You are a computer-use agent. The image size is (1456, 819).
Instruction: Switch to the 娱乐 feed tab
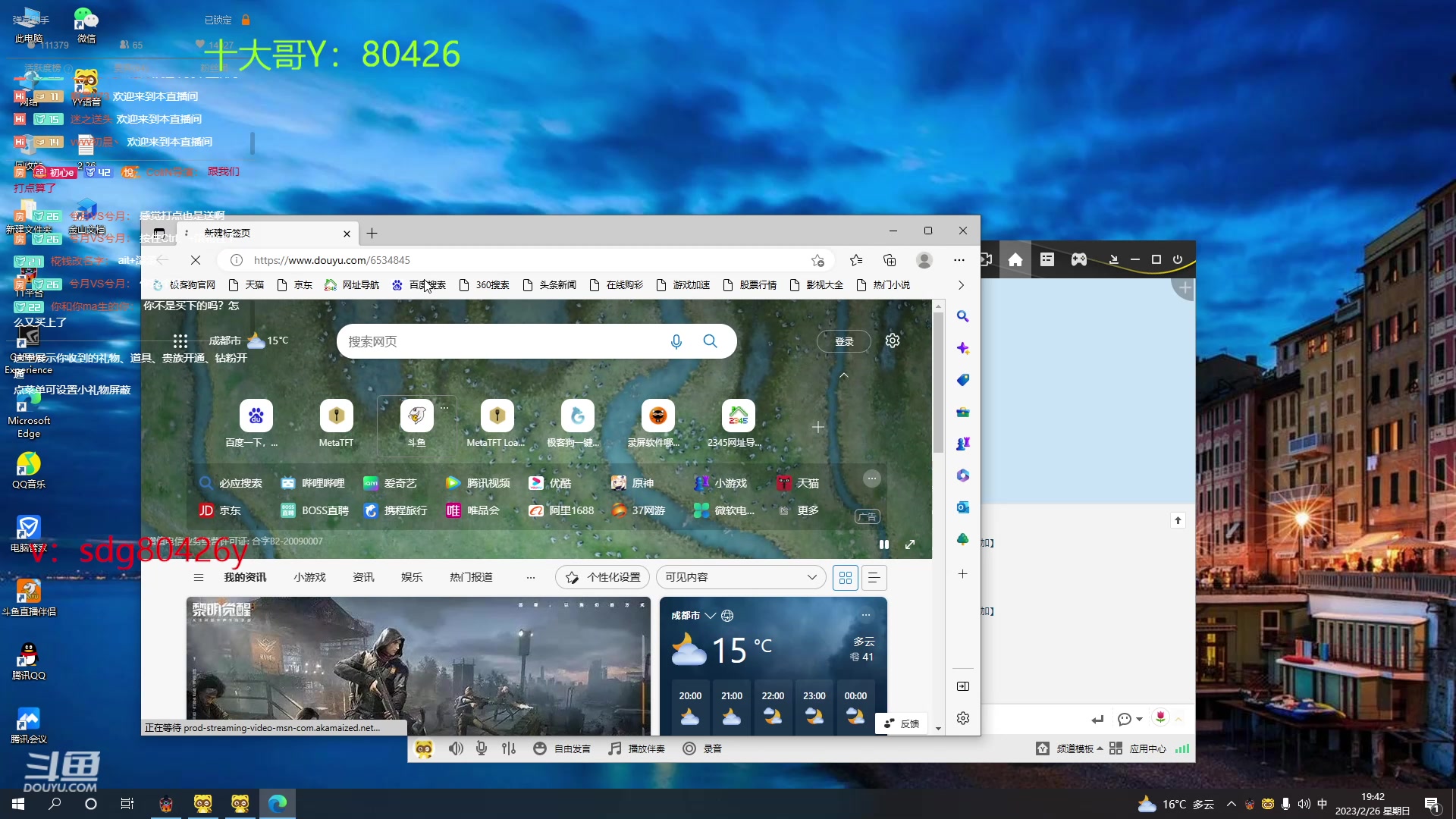point(412,577)
